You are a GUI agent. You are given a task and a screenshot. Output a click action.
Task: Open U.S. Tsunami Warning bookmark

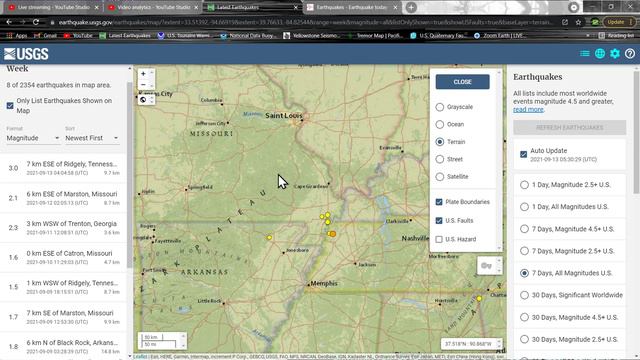pos(184,36)
